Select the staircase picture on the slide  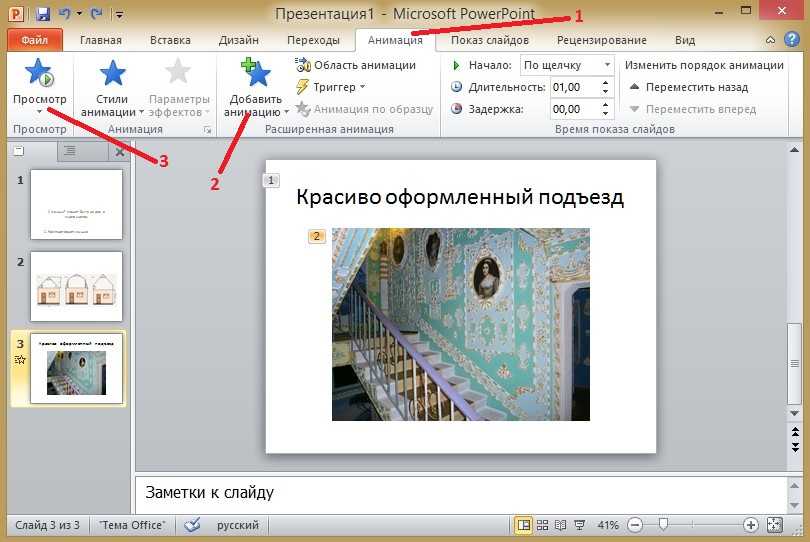[460, 324]
